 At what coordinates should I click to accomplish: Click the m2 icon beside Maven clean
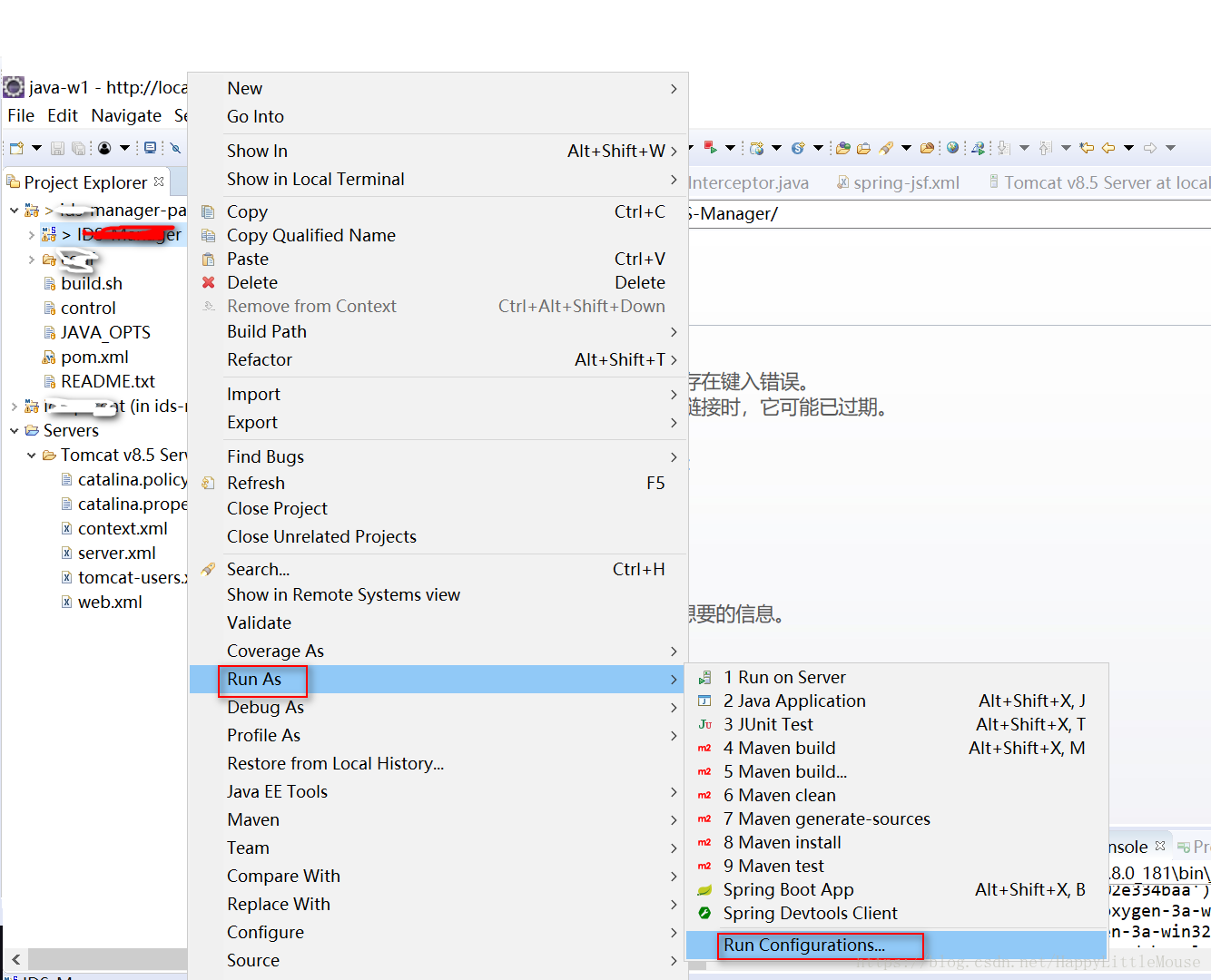point(704,795)
